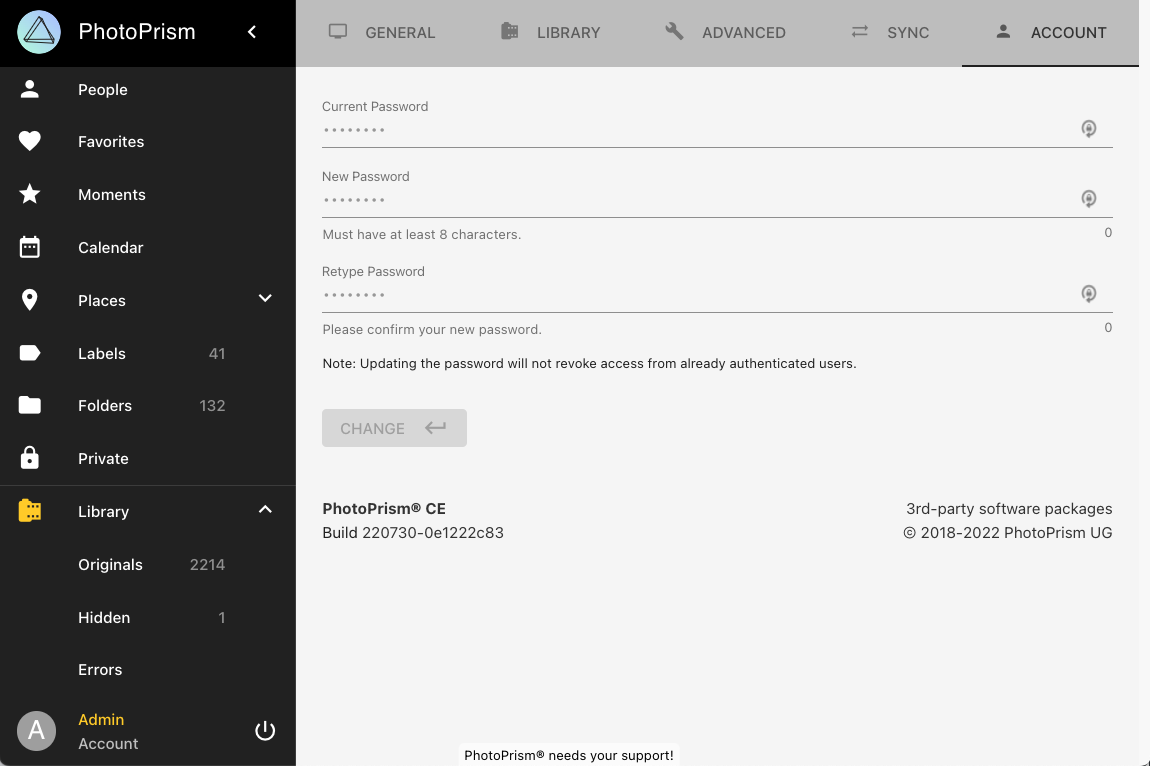Collapse the sidebar with the left chevron
The width and height of the screenshot is (1150, 766).
coord(252,32)
